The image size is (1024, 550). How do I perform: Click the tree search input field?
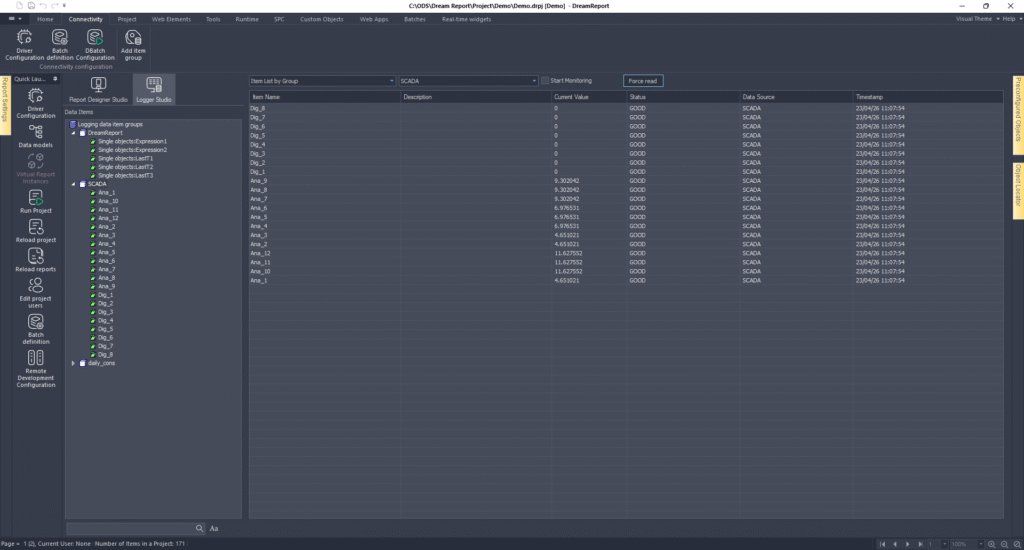point(130,528)
